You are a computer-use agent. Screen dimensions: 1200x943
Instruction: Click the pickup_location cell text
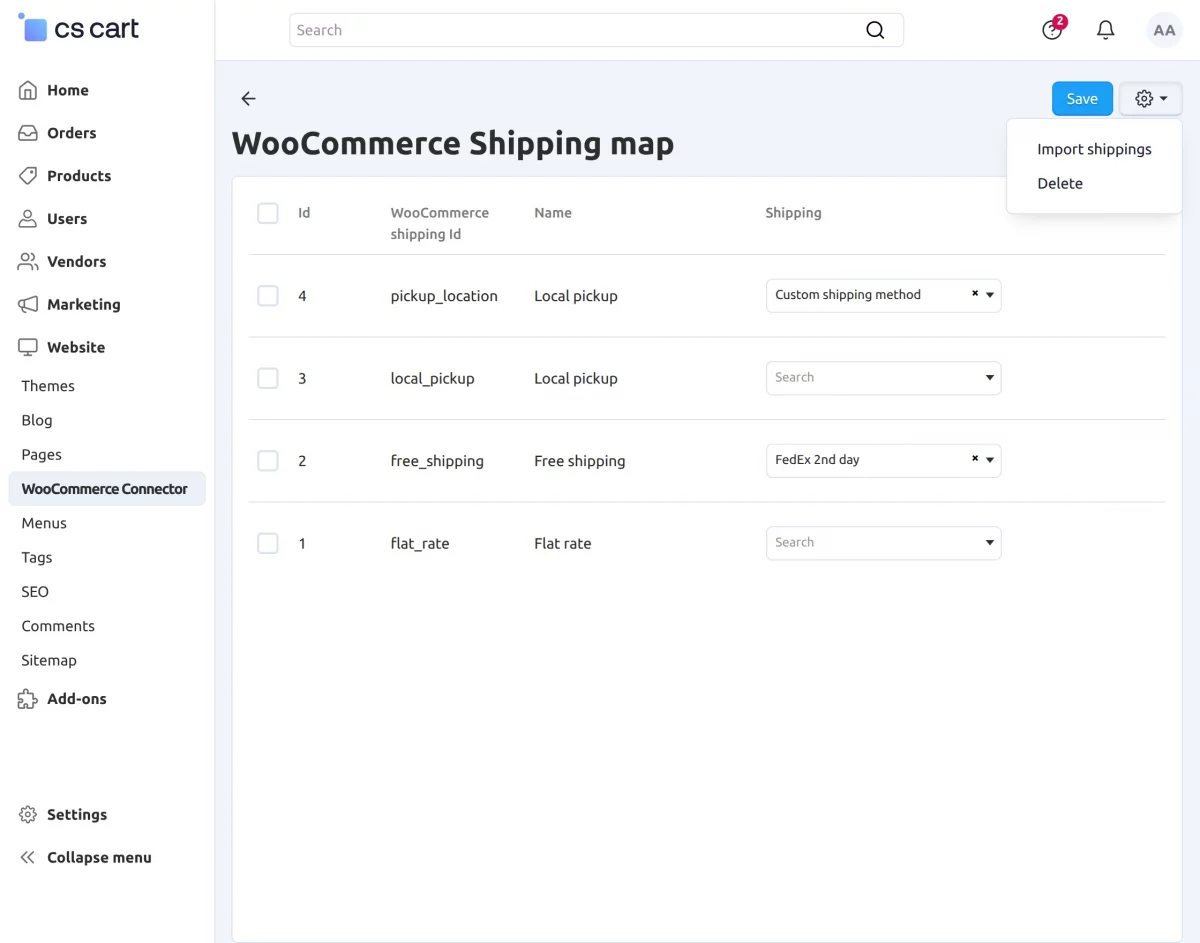(x=444, y=296)
